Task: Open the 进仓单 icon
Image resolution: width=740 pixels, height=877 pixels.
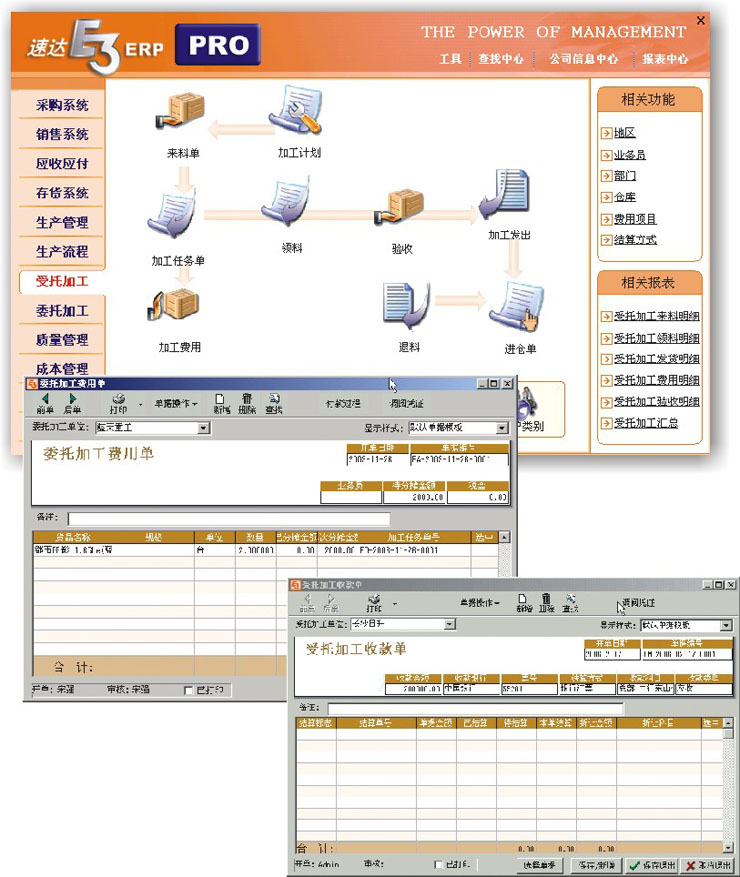Action: (x=517, y=307)
